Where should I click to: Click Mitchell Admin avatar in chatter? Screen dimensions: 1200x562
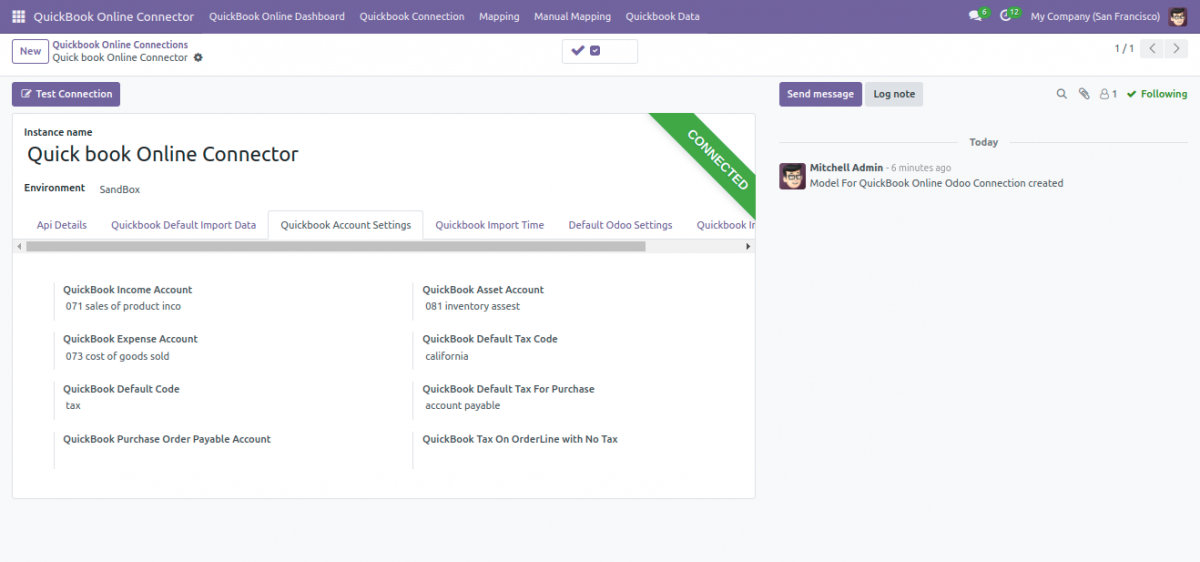[792, 177]
